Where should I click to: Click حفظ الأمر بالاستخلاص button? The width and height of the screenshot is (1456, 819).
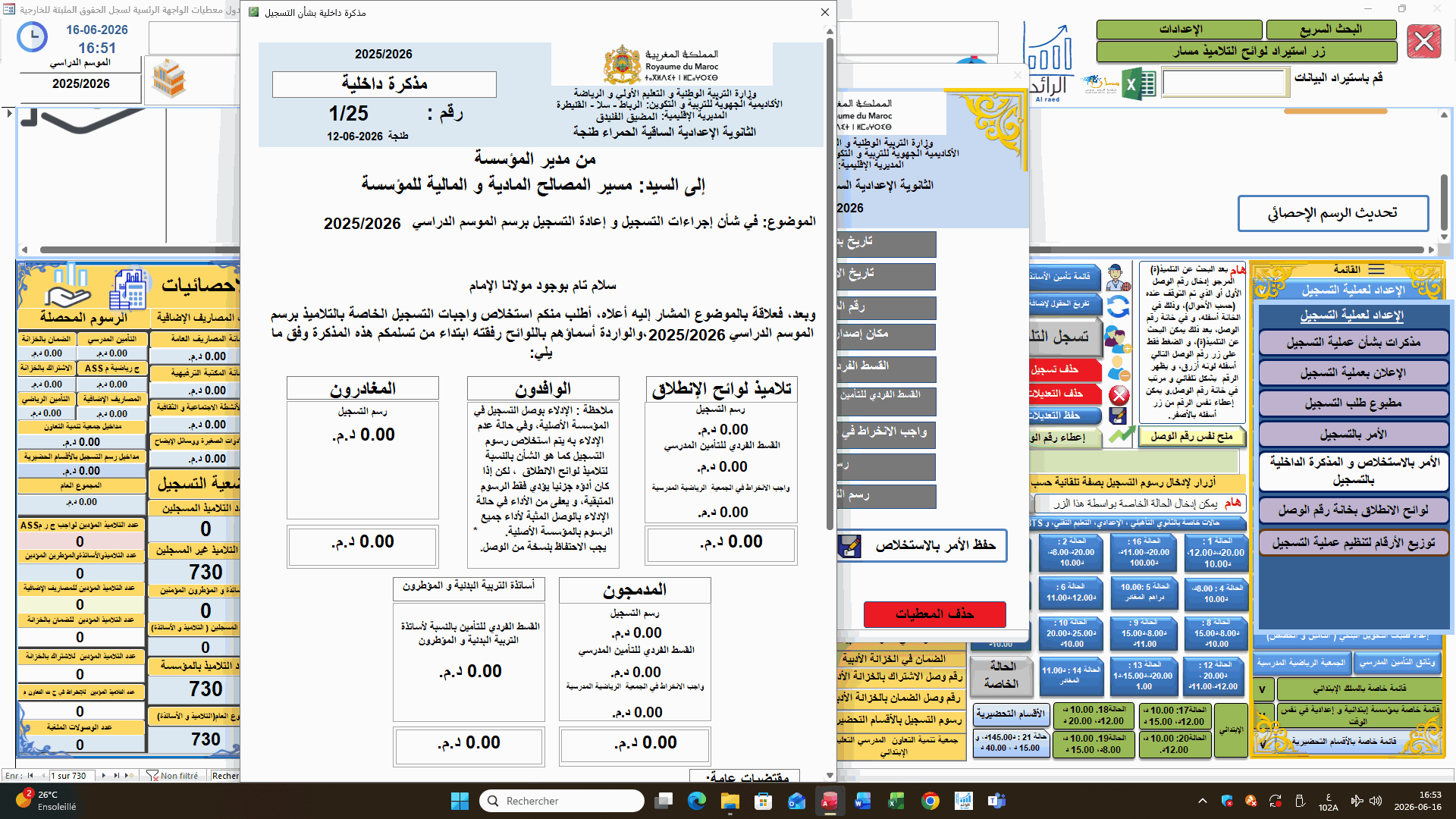click(922, 545)
